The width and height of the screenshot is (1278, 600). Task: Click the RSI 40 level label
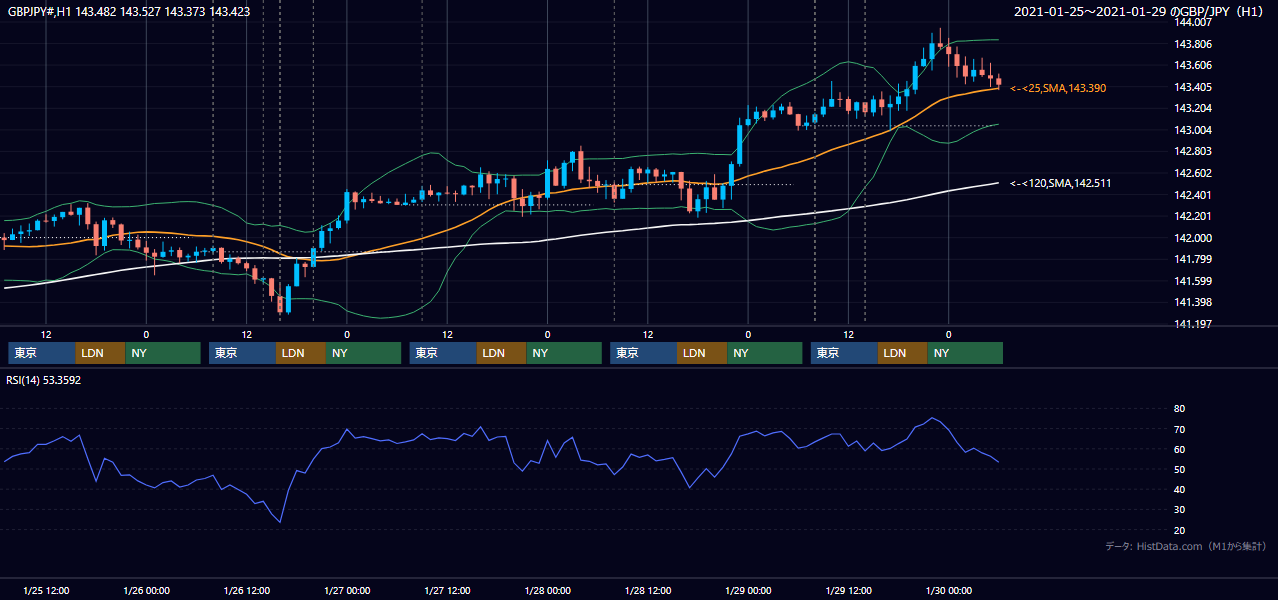[x=1179, y=489]
